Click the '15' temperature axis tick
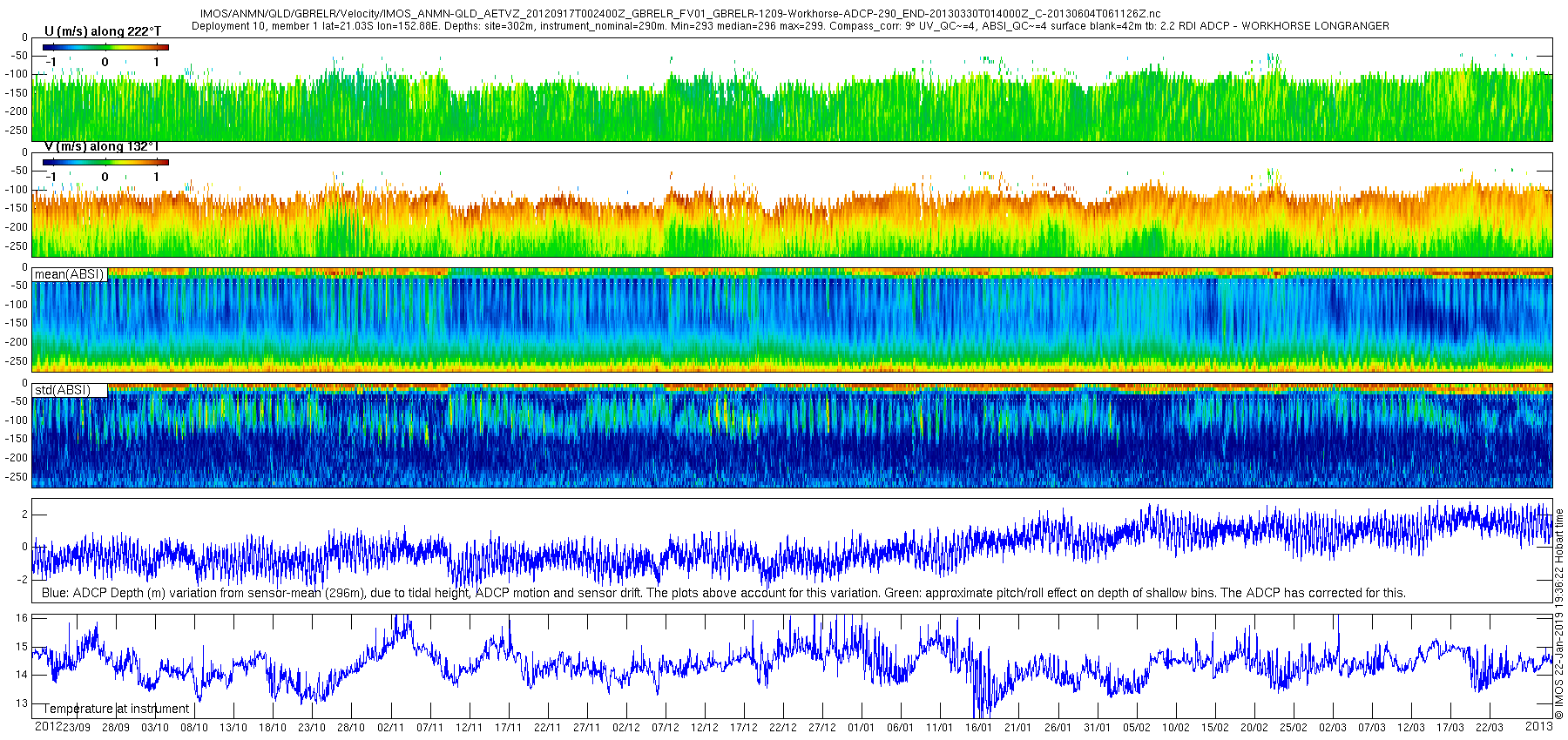This screenshot has height=740, width=1568. pos(22,647)
